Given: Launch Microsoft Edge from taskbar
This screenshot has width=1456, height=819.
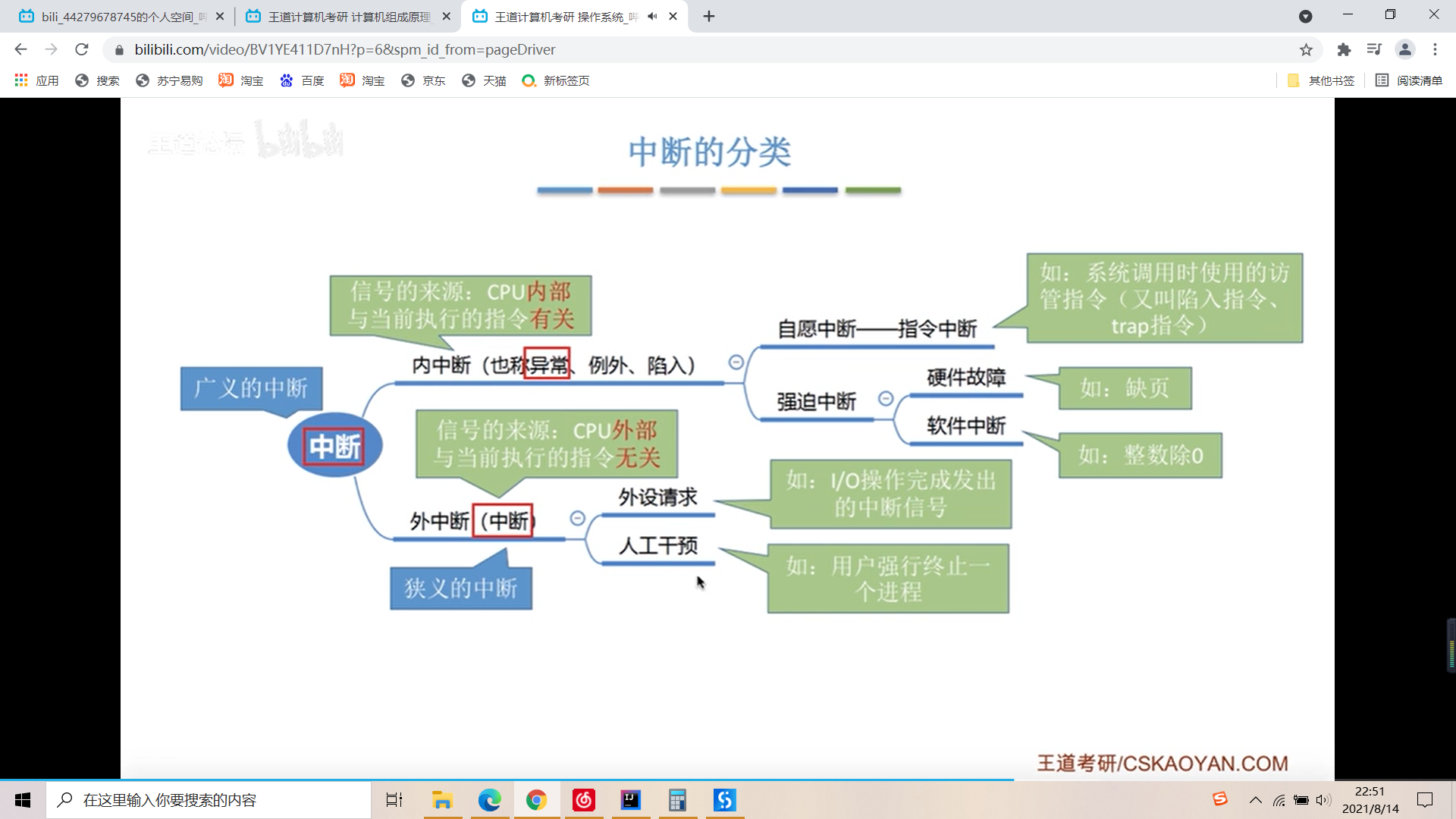Looking at the screenshot, I should point(489,800).
